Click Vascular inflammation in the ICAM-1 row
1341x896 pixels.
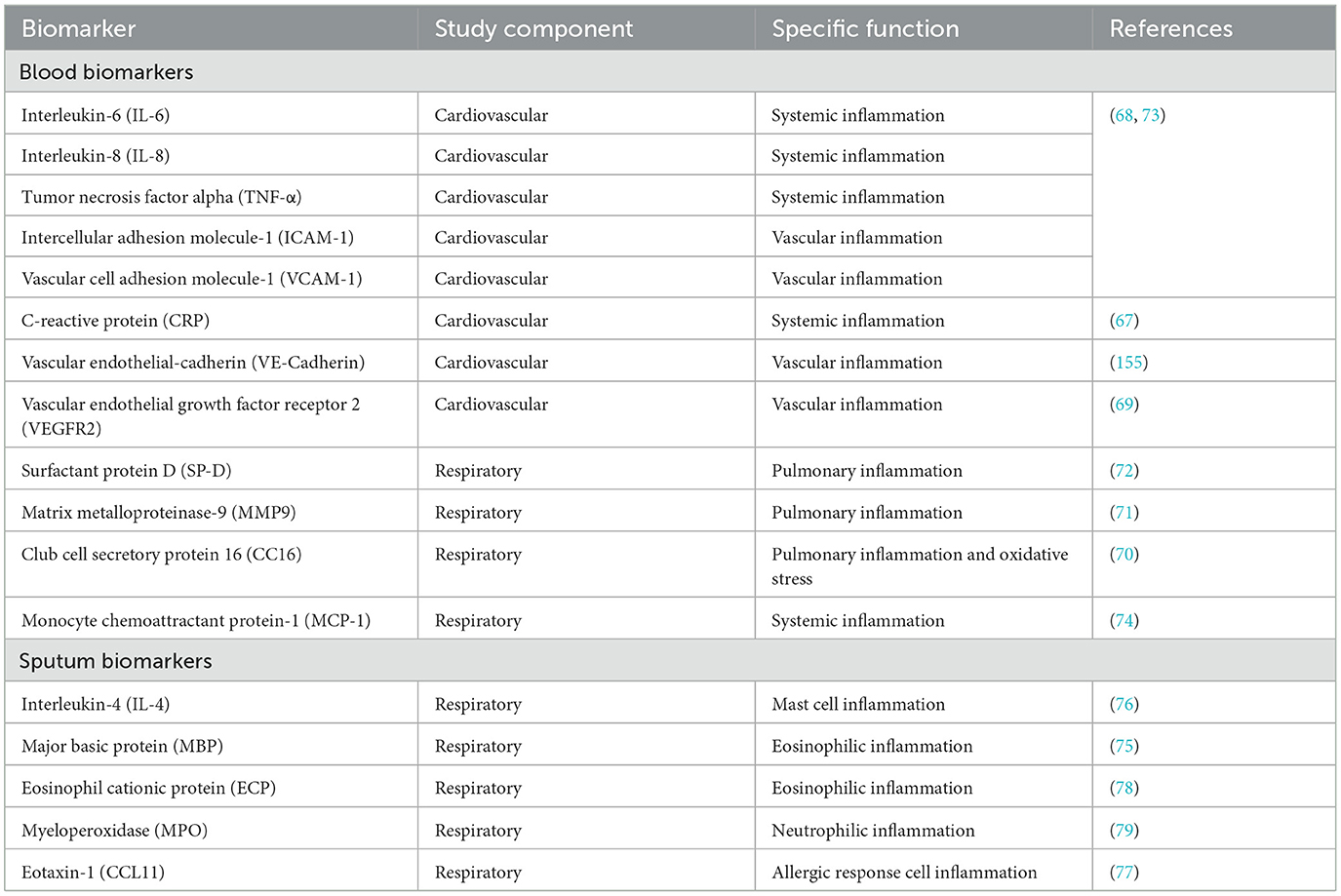[857, 238]
